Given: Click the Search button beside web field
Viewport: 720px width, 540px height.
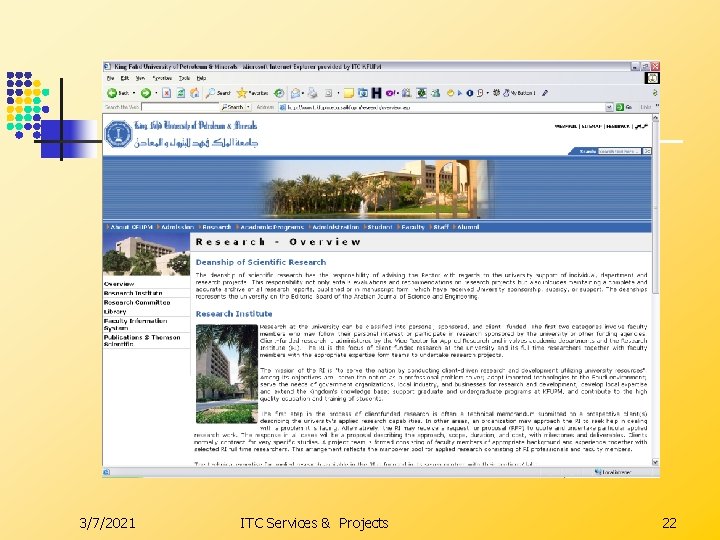Looking at the screenshot, I should coord(233,107).
